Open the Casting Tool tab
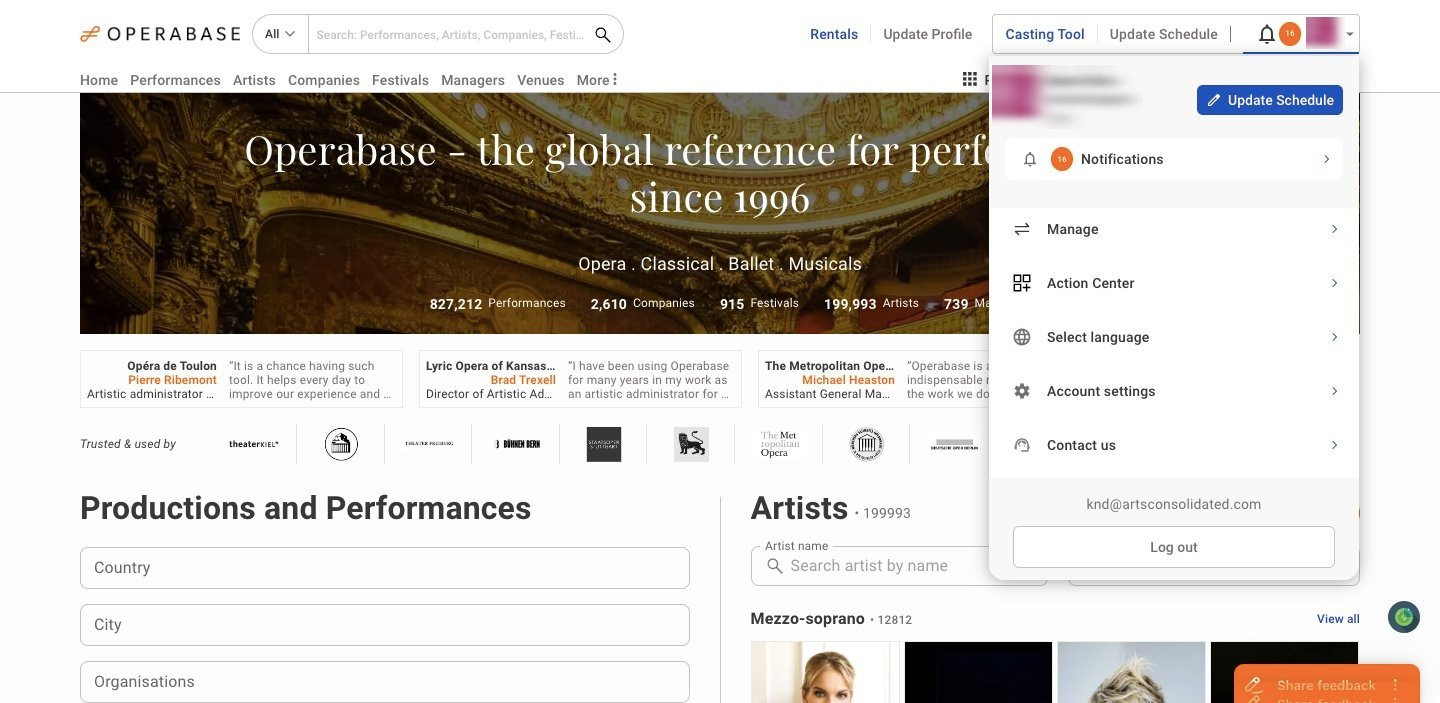 pyautogui.click(x=1045, y=34)
